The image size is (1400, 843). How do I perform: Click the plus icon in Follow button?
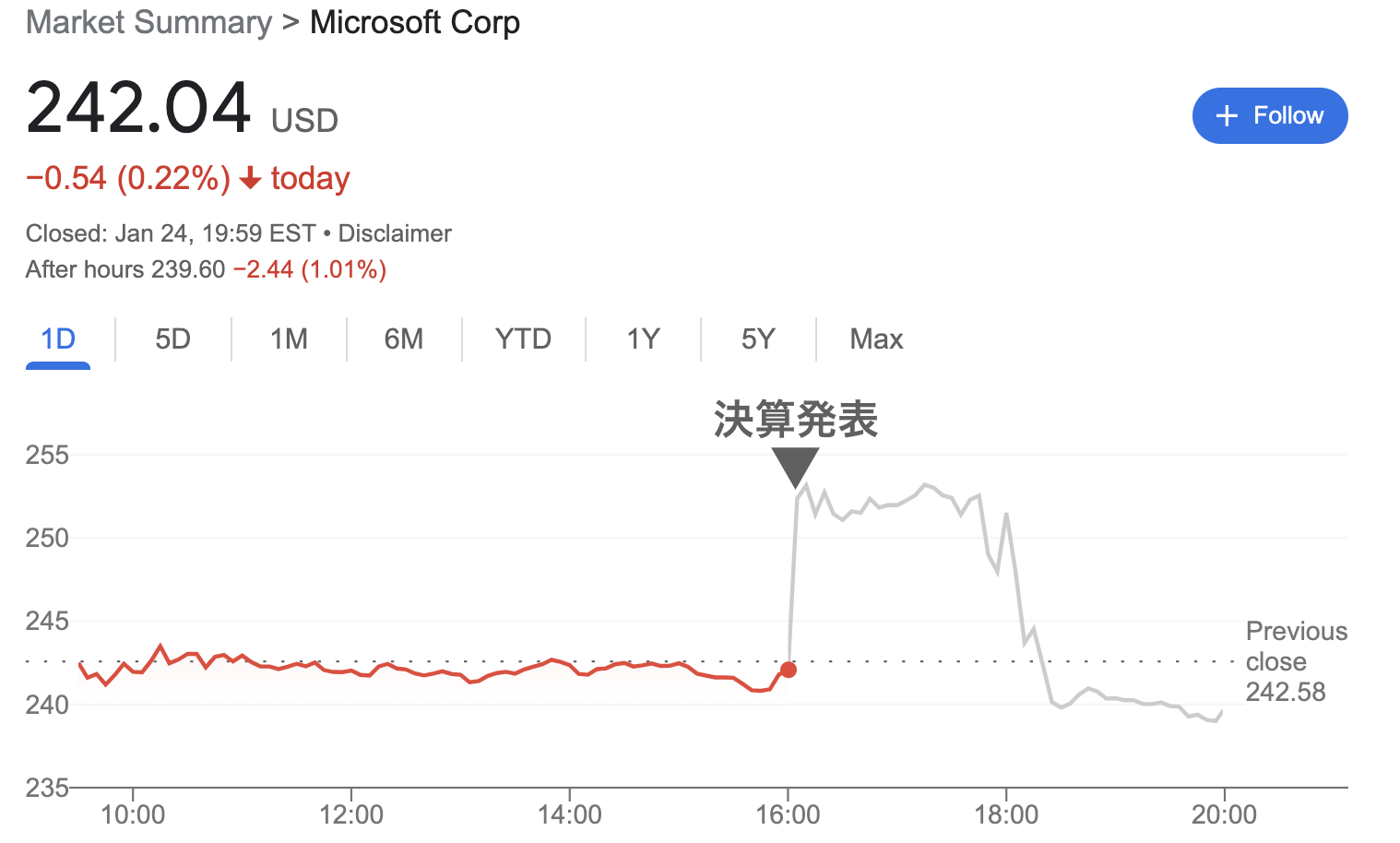pos(1226,115)
